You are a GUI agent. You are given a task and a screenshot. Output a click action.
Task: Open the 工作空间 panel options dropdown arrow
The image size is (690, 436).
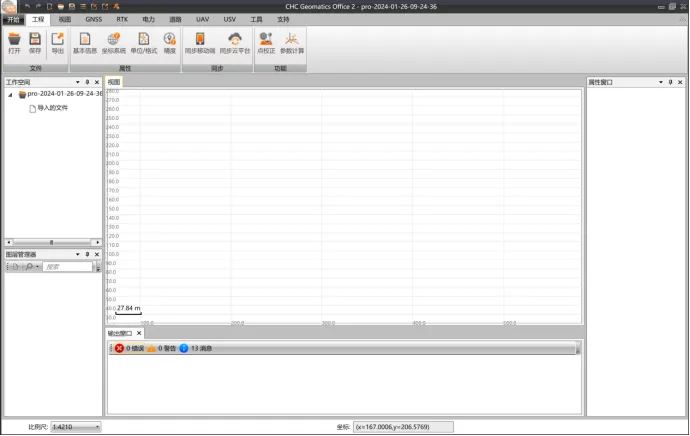tap(77, 82)
